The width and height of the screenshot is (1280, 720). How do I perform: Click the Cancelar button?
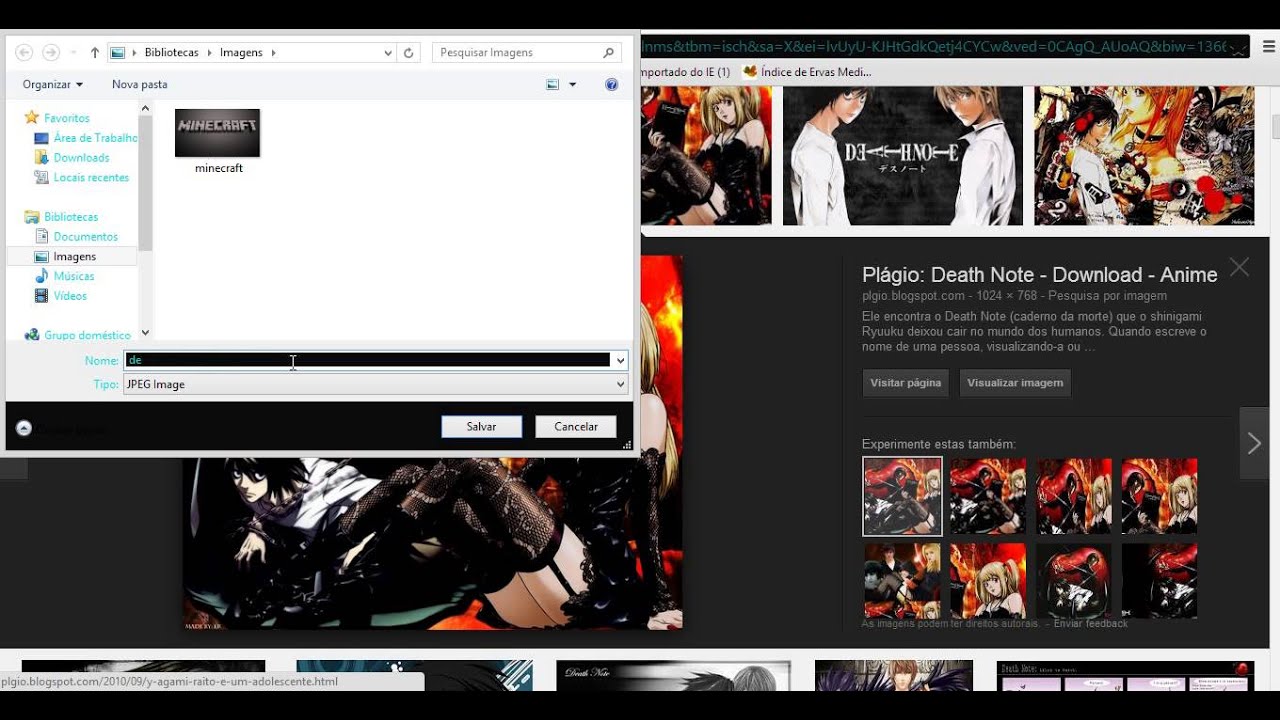click(x=576, y=426)
